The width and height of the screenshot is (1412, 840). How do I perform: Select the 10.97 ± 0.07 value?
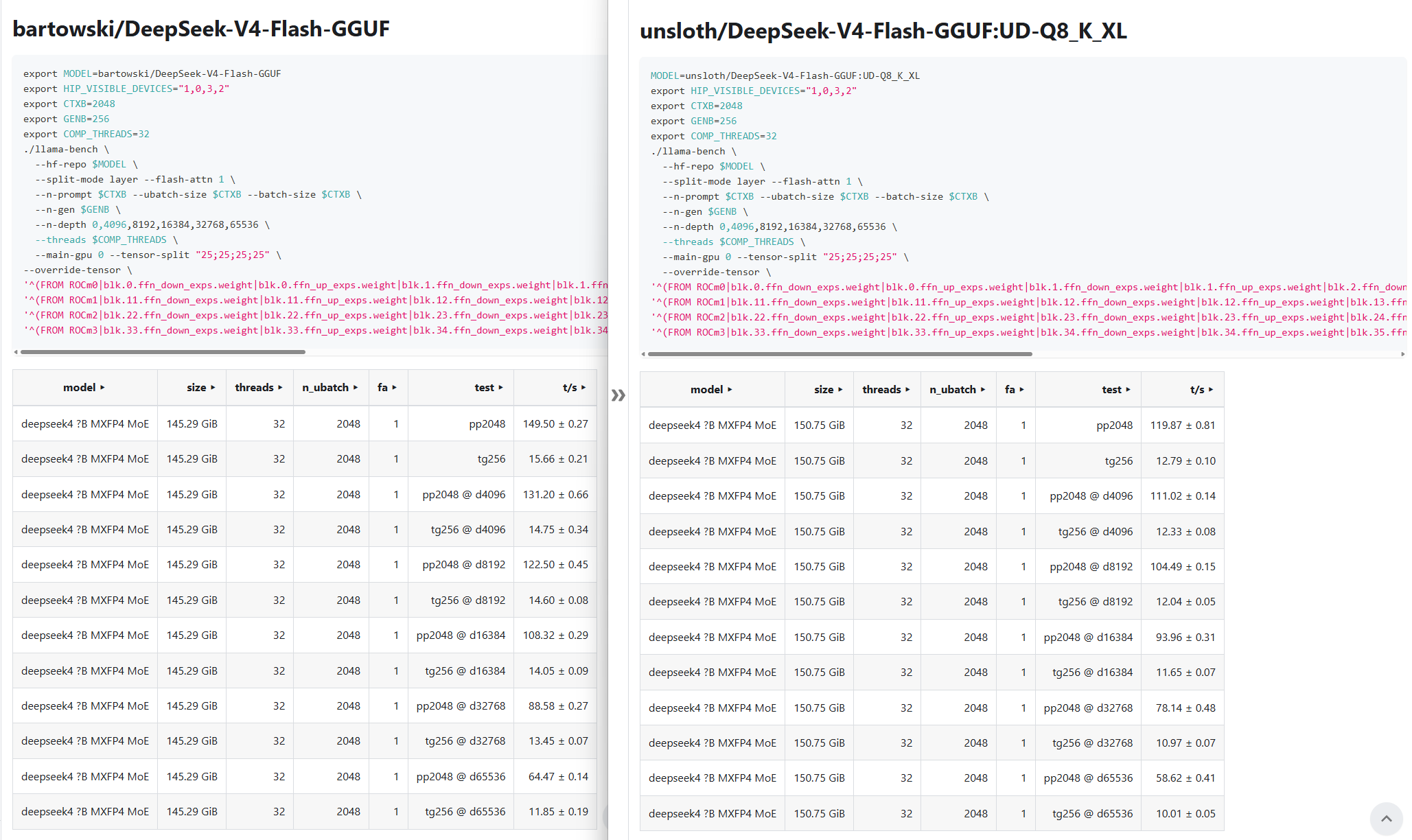[1185, 743]
